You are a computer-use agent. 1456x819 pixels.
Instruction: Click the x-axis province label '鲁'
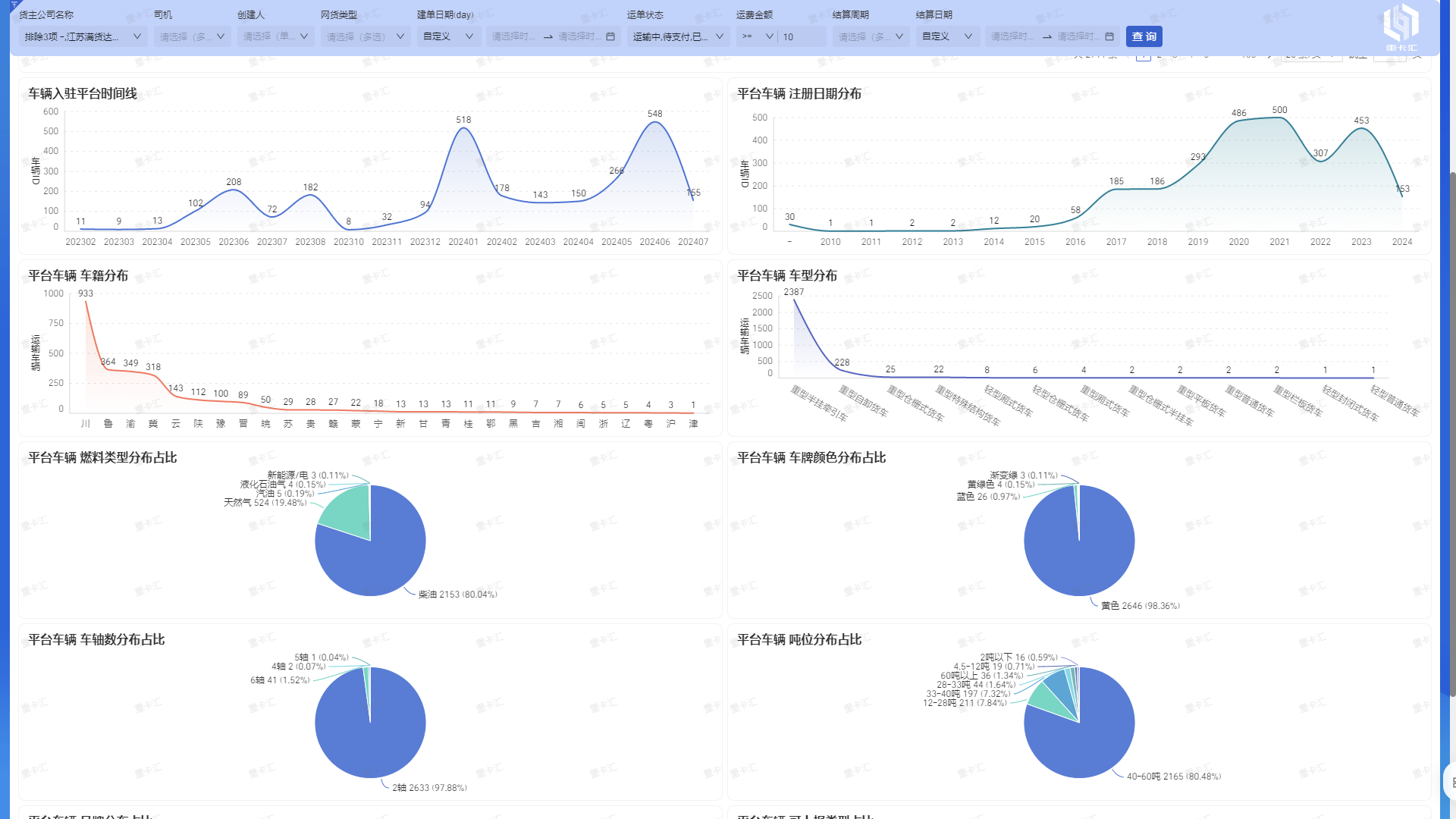[x=108, y=424]
